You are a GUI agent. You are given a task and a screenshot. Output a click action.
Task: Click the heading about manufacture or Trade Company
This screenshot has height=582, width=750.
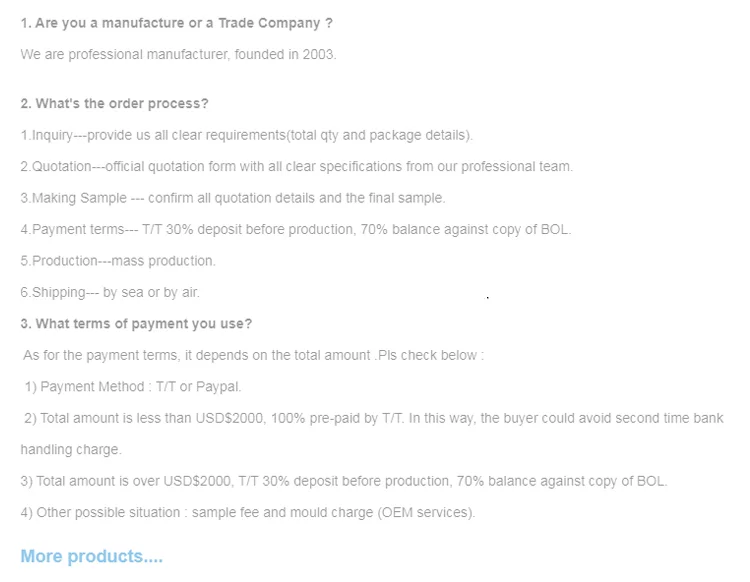(x=176, y=23)
